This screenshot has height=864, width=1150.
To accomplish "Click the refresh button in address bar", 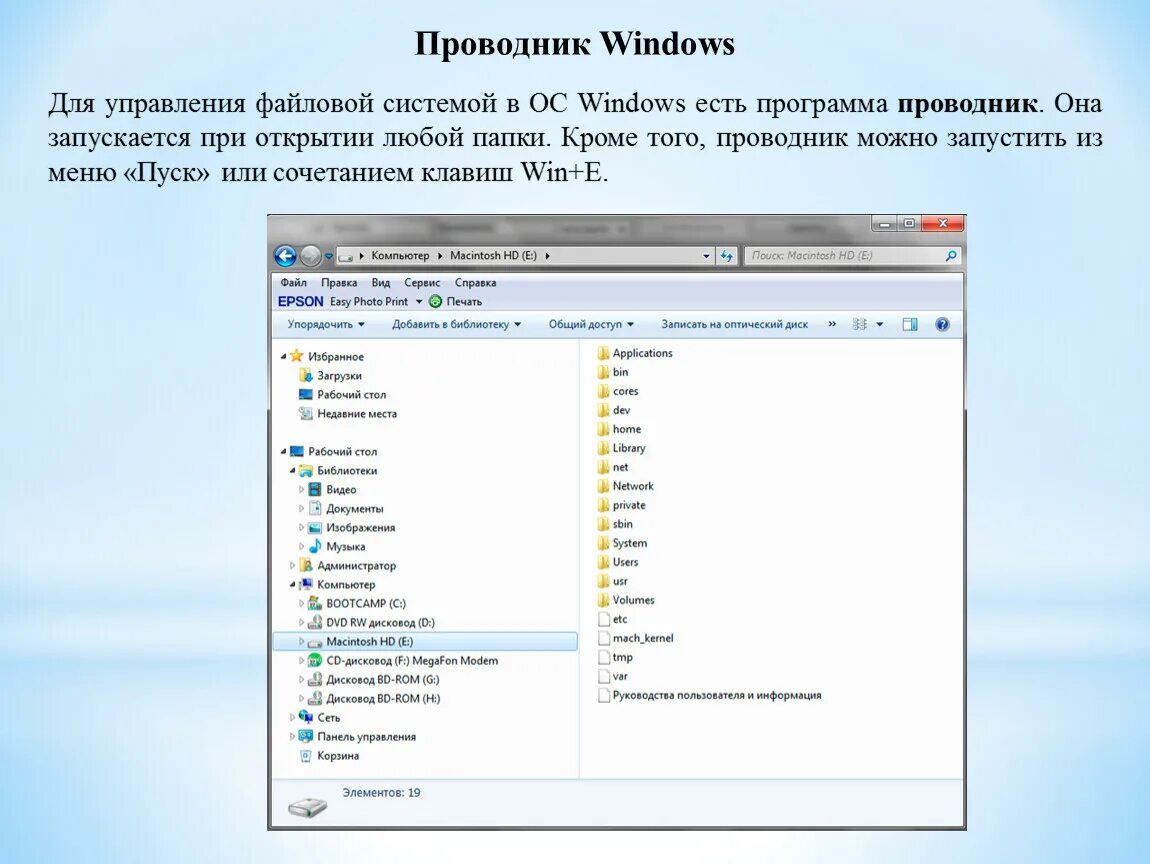I will [726, 255].
